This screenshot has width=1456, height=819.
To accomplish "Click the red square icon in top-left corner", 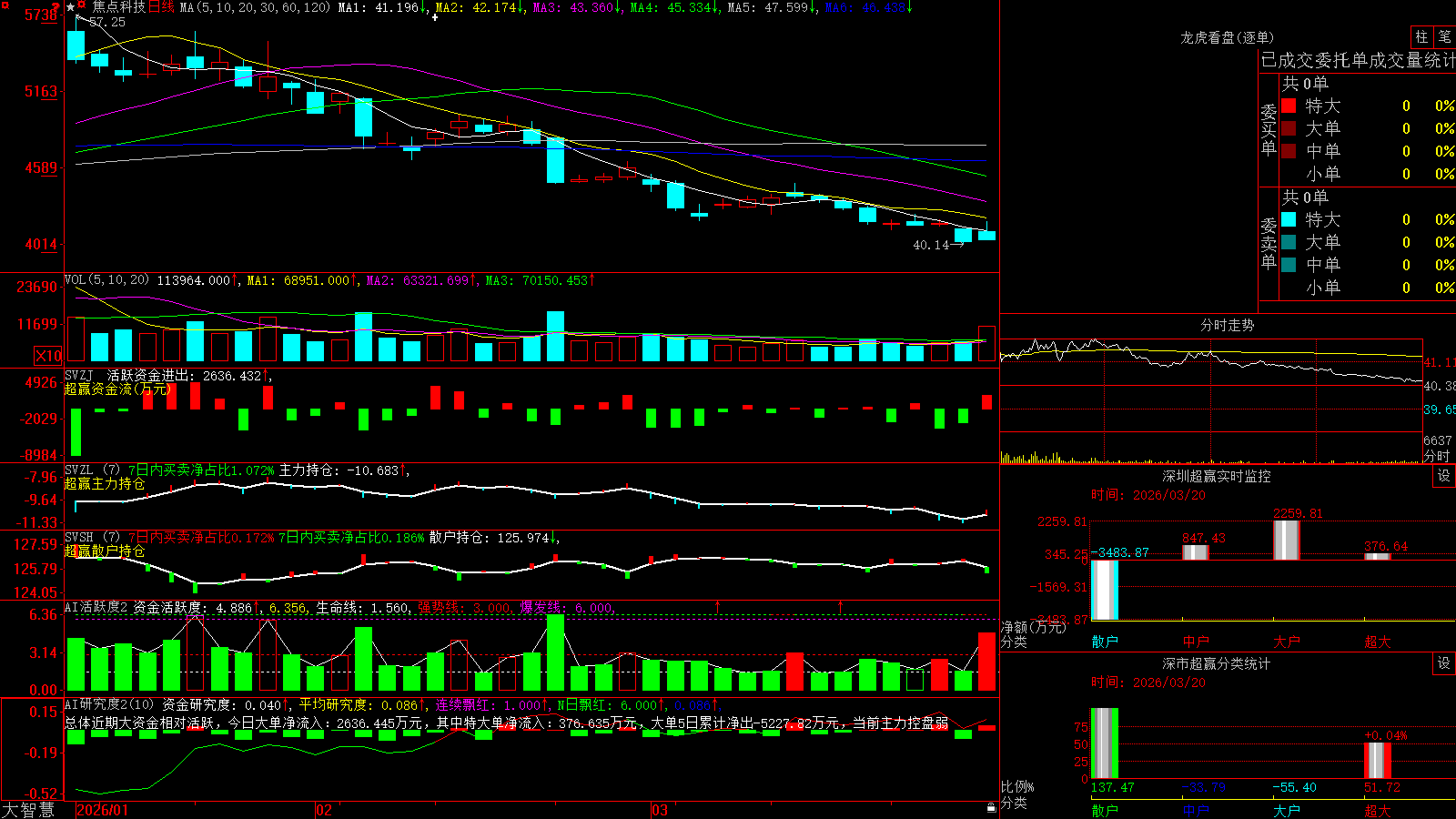I will coord(5,5).
